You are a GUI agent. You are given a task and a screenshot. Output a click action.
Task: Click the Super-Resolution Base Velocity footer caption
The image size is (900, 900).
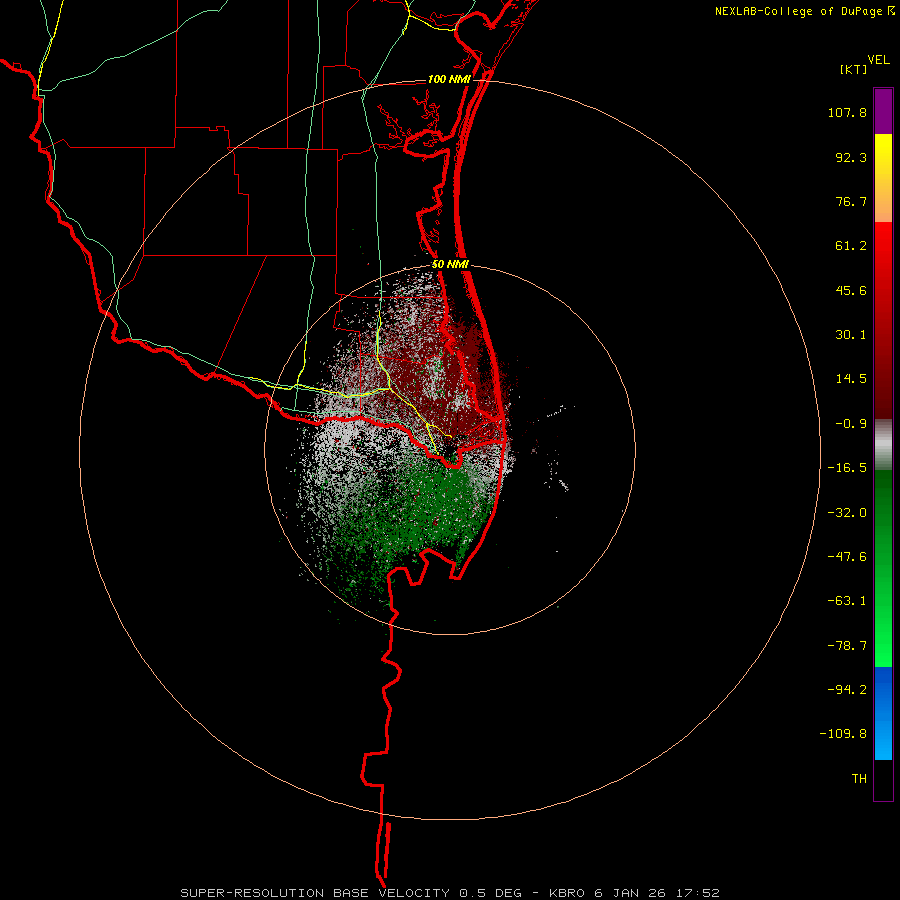[450, 893]
